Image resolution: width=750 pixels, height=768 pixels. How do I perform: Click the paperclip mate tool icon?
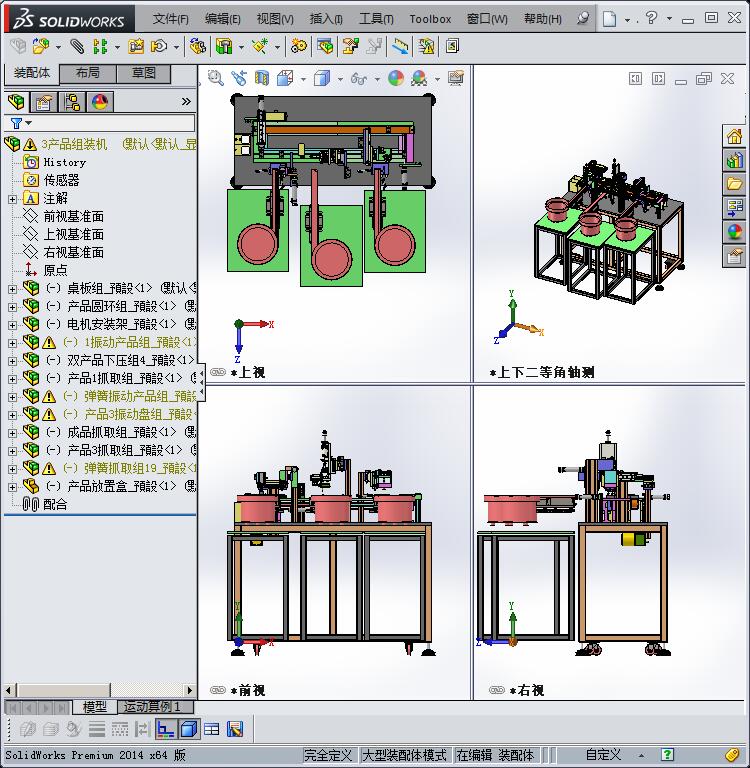tap(76, 47)
